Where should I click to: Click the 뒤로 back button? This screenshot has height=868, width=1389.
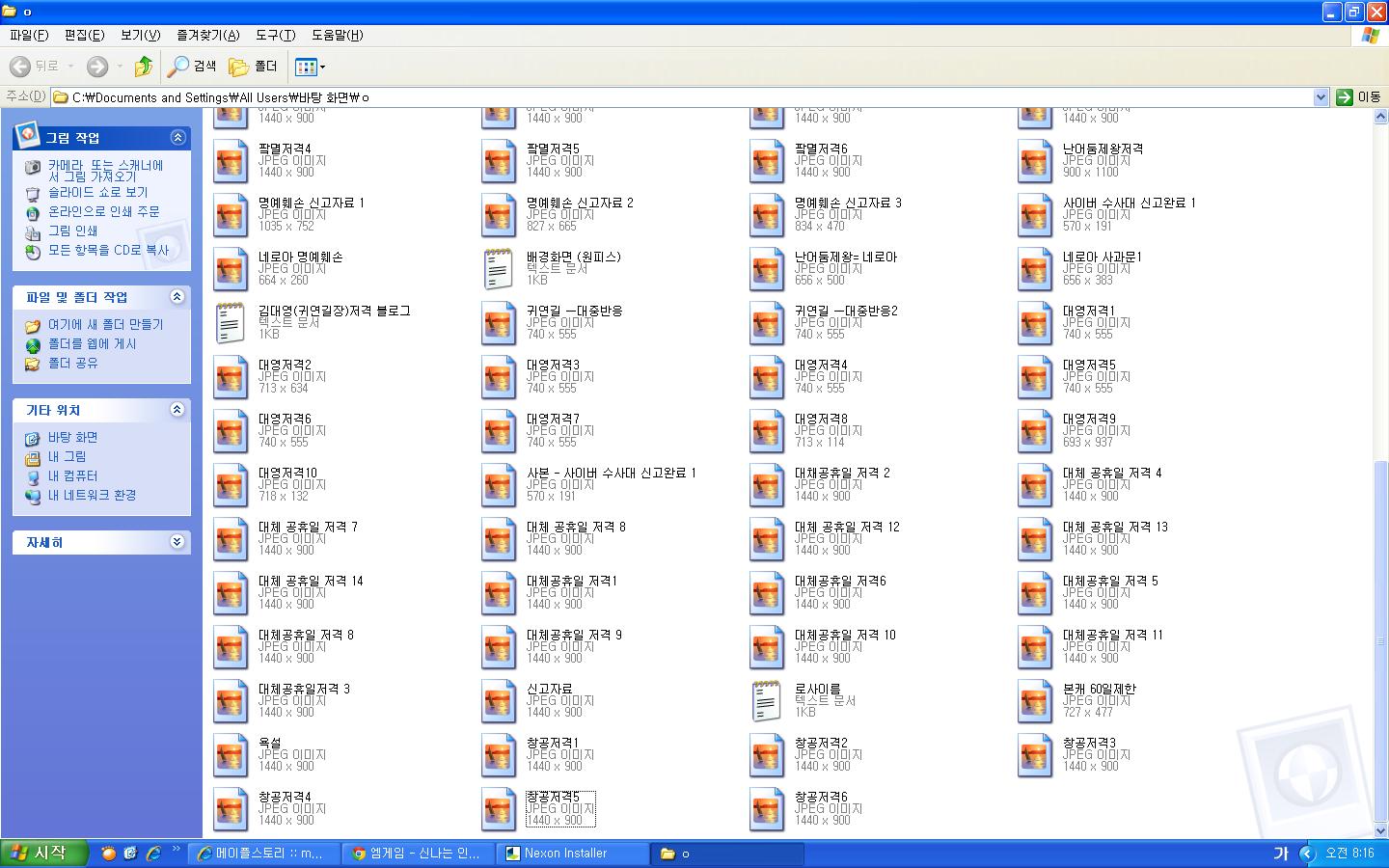point(35,67)
